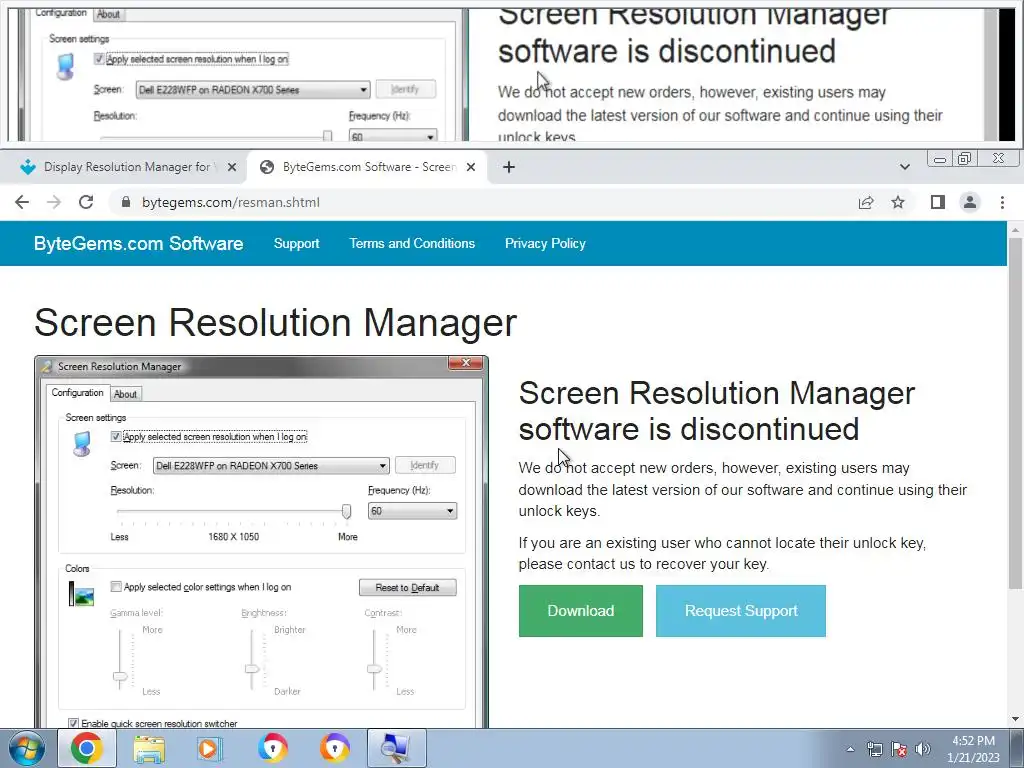Go back to the previous page
This screenshot has height=768, width=1024.
[x=22, y=202]
